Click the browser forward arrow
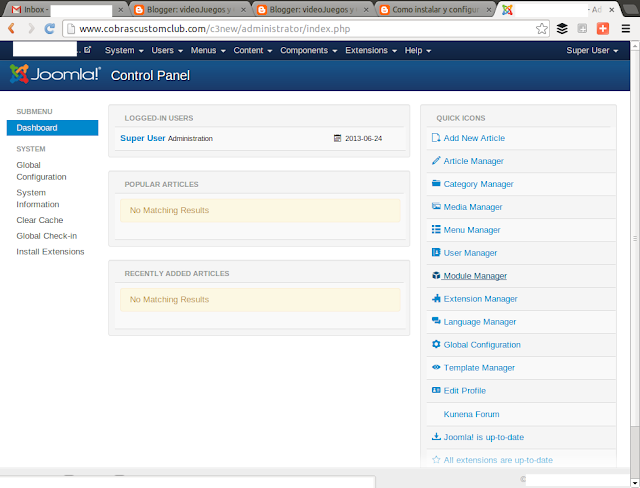This screenshot has width=640, height=488. coord(31,28)
